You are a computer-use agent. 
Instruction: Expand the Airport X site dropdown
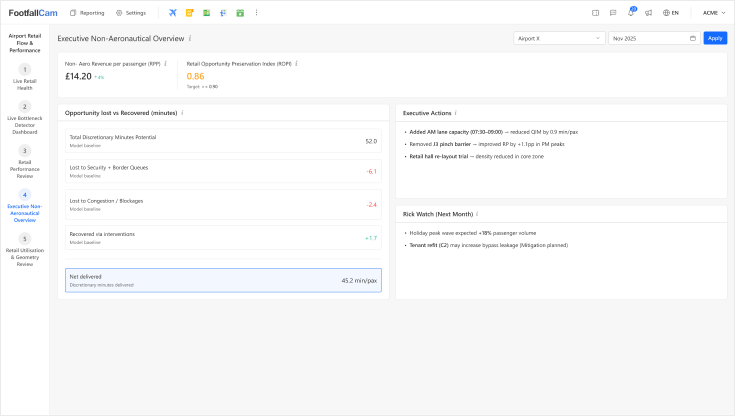pos(559,38)
